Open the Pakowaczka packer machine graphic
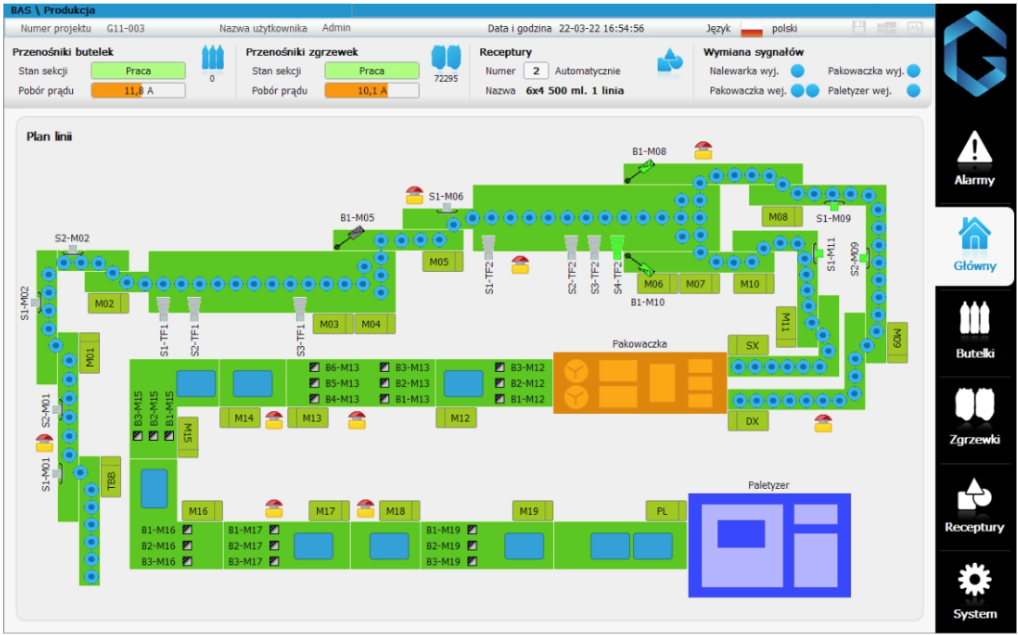This screenshot has width=1018, height=635. click(639, 383)
